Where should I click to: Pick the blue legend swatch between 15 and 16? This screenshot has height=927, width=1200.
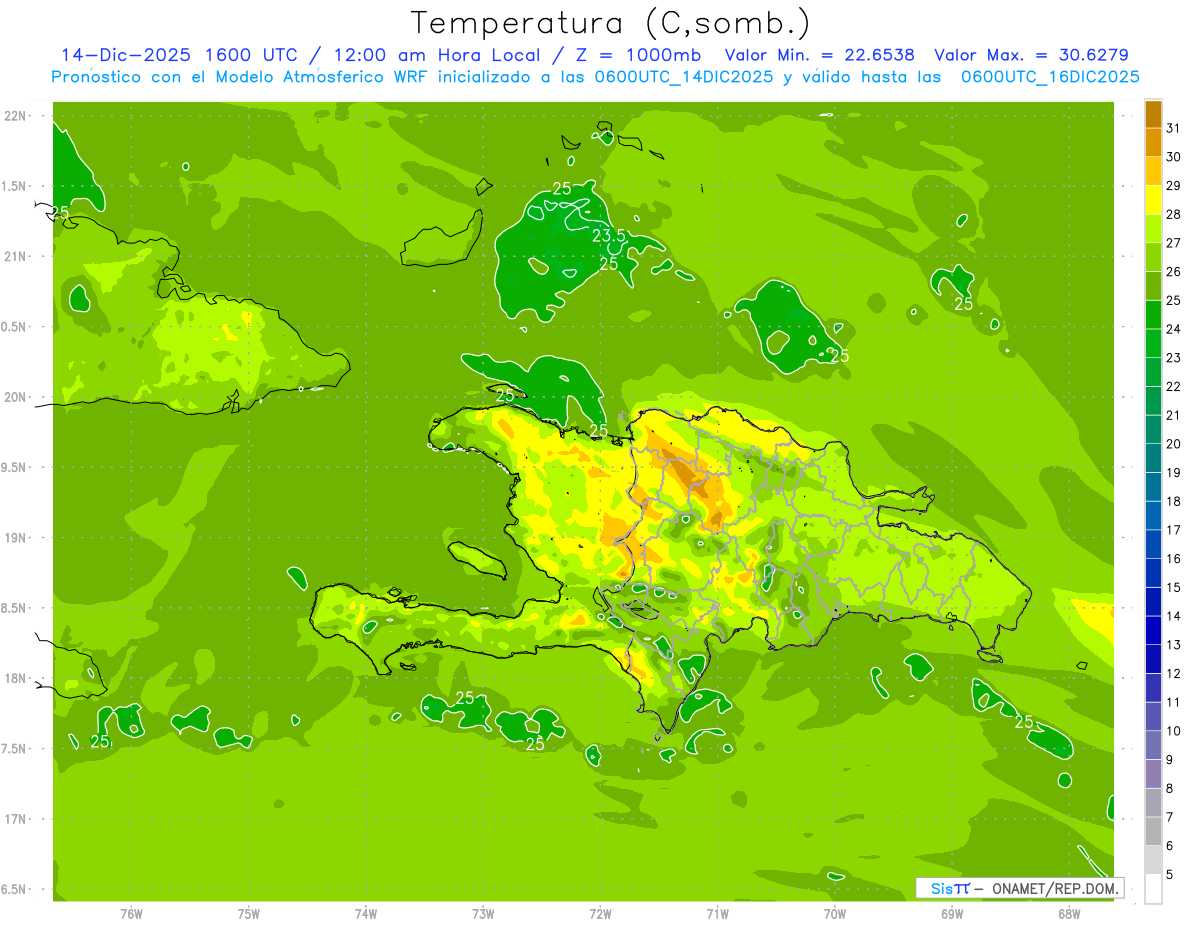(x=1153, y=573)
